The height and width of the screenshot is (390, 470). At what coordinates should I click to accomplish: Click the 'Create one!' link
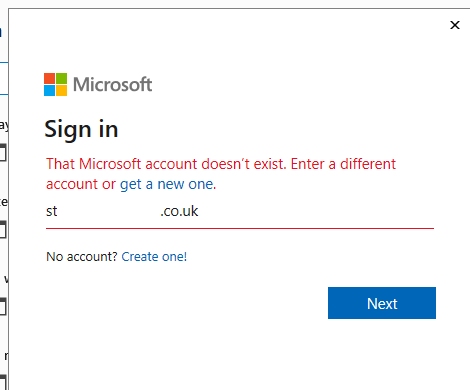point(154,257)
